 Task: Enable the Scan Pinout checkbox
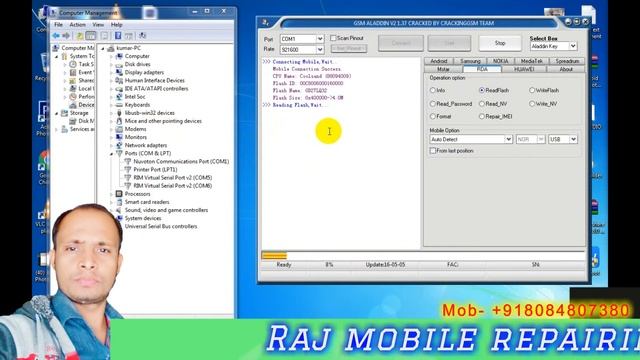click(x=333, y=38)
